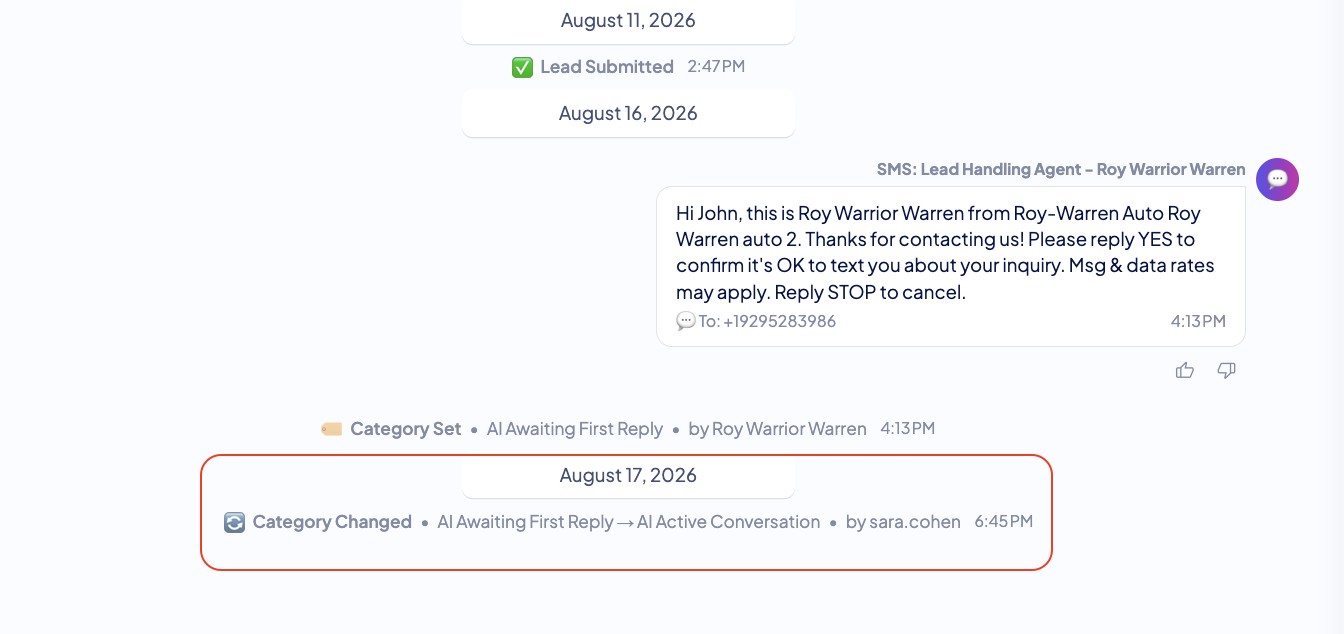Open the purple chat bubble avatar
This screenshot has height=634, width=1344.
pyautogui.click(x=1277, y=180)
